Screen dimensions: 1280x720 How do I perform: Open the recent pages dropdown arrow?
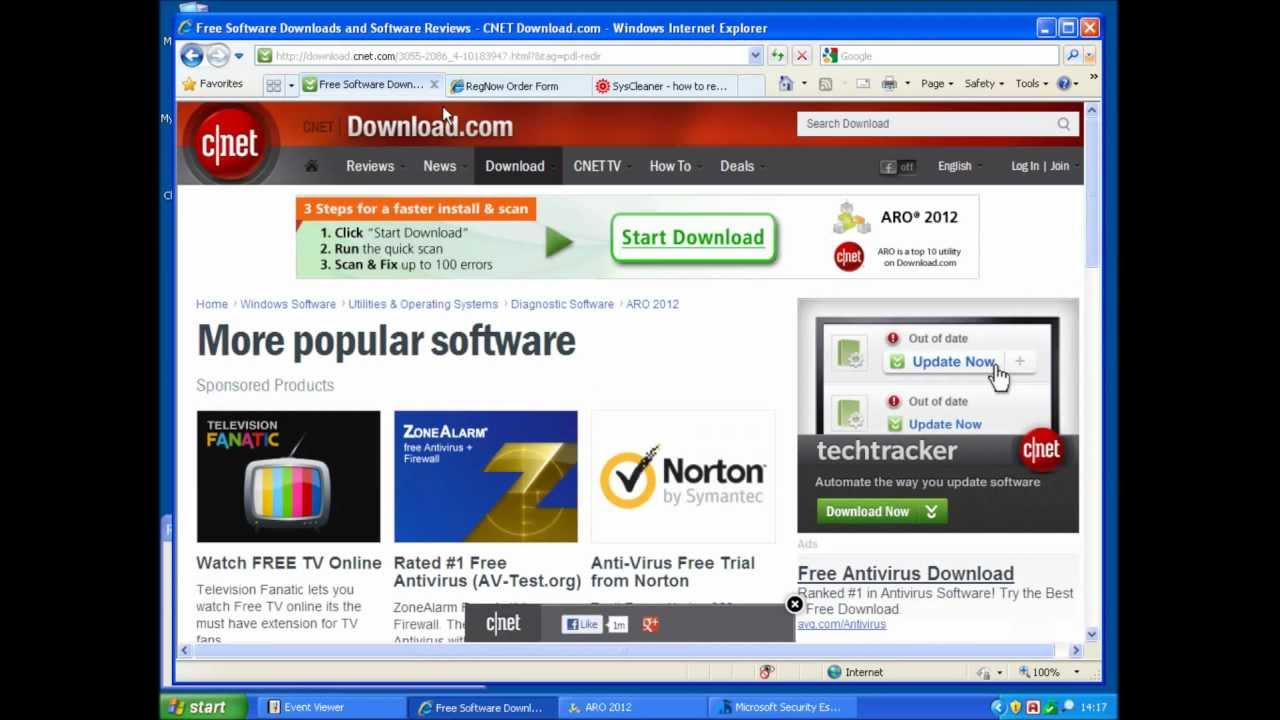coord(238,56)
